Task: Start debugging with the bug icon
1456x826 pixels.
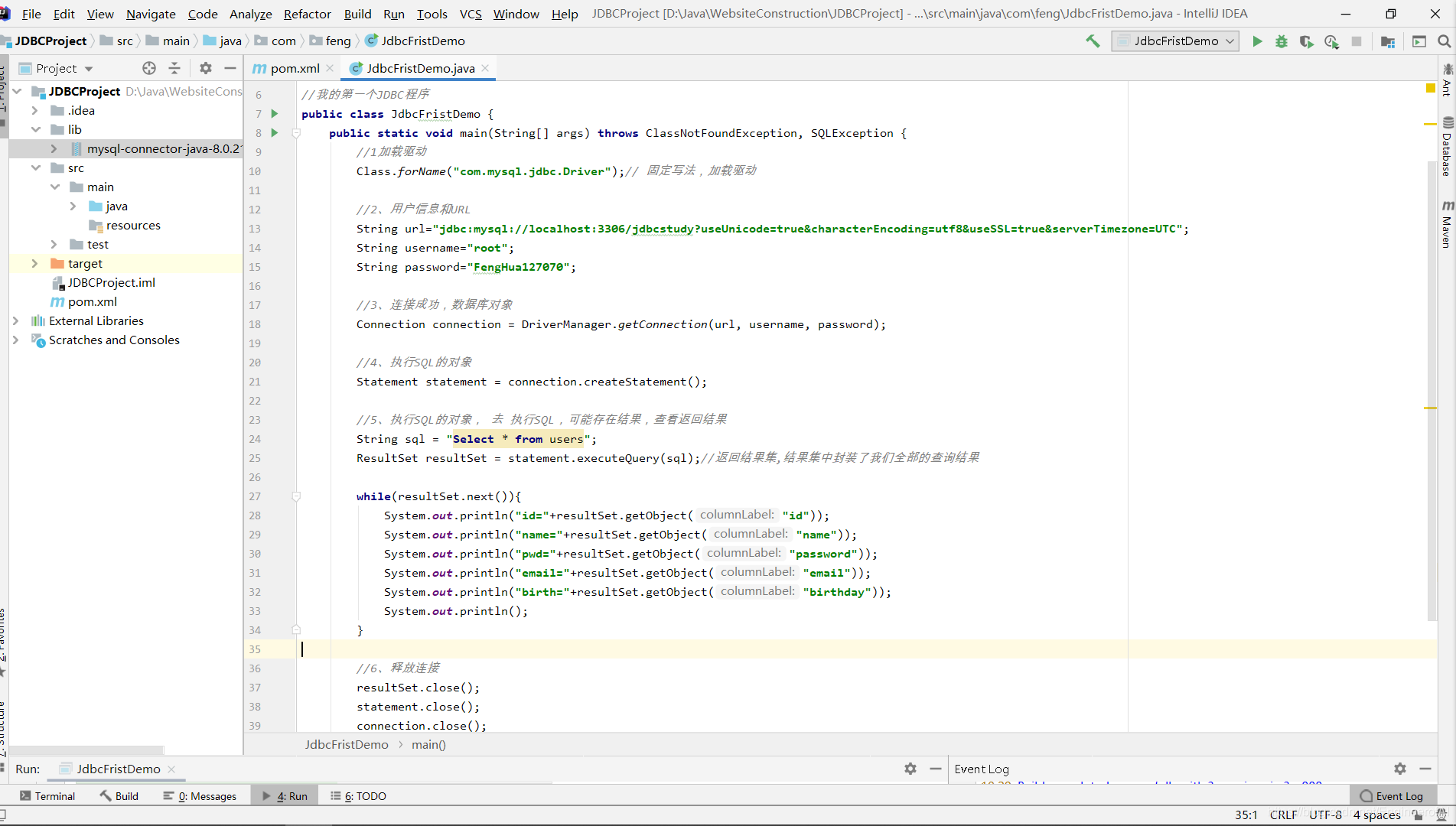Action: click(1282, 41)
